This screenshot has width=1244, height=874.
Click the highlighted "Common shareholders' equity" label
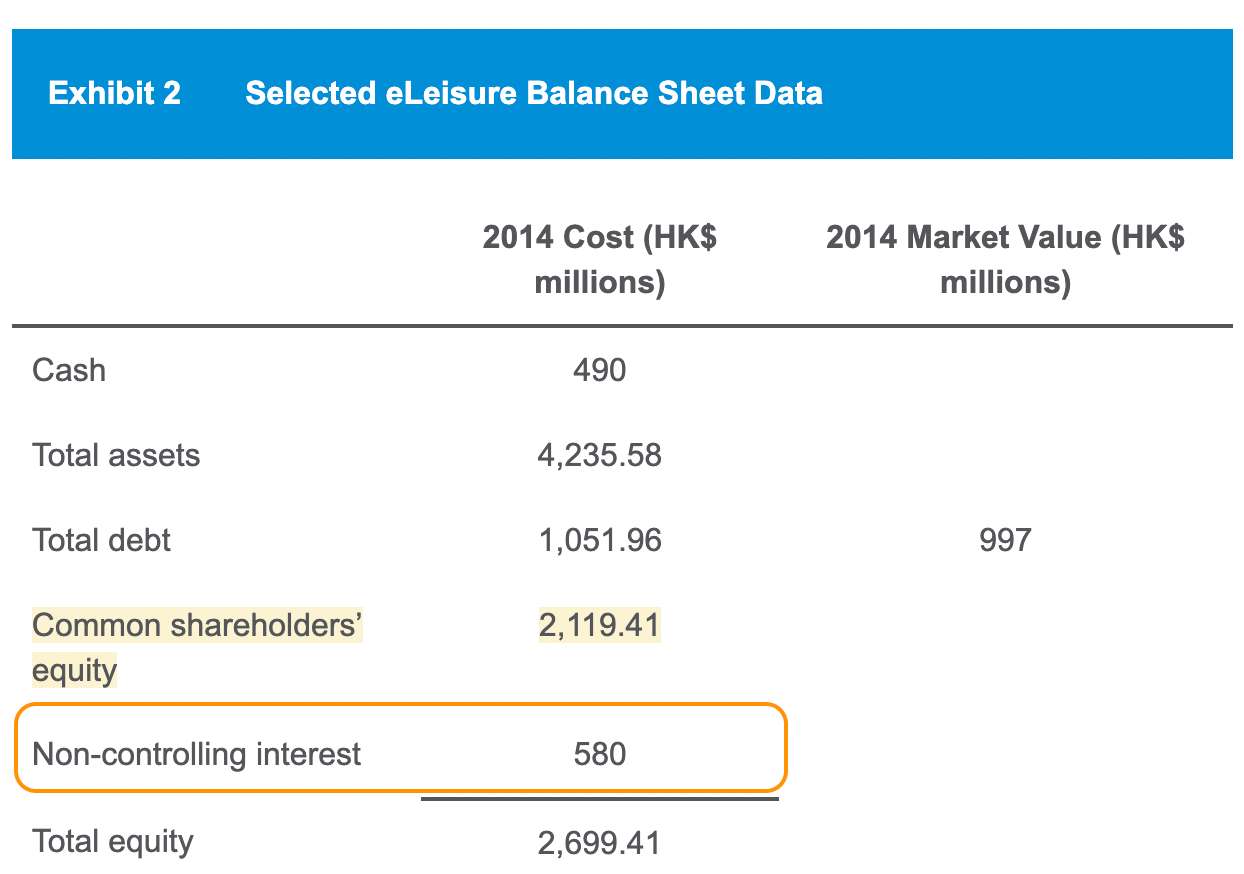[x=197, y=627]
